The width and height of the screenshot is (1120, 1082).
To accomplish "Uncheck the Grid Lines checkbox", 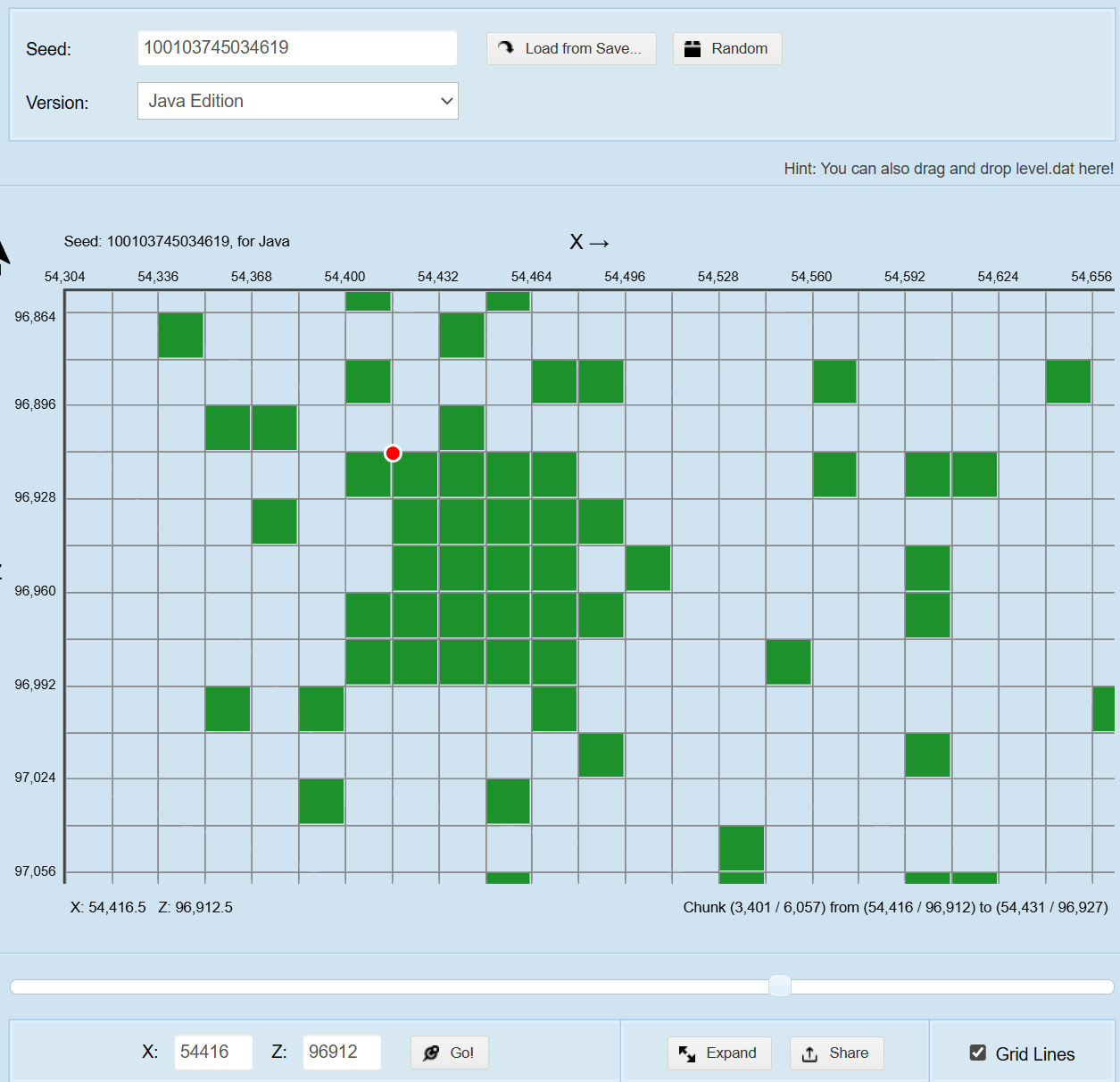I will click(x=978, y=1053).
